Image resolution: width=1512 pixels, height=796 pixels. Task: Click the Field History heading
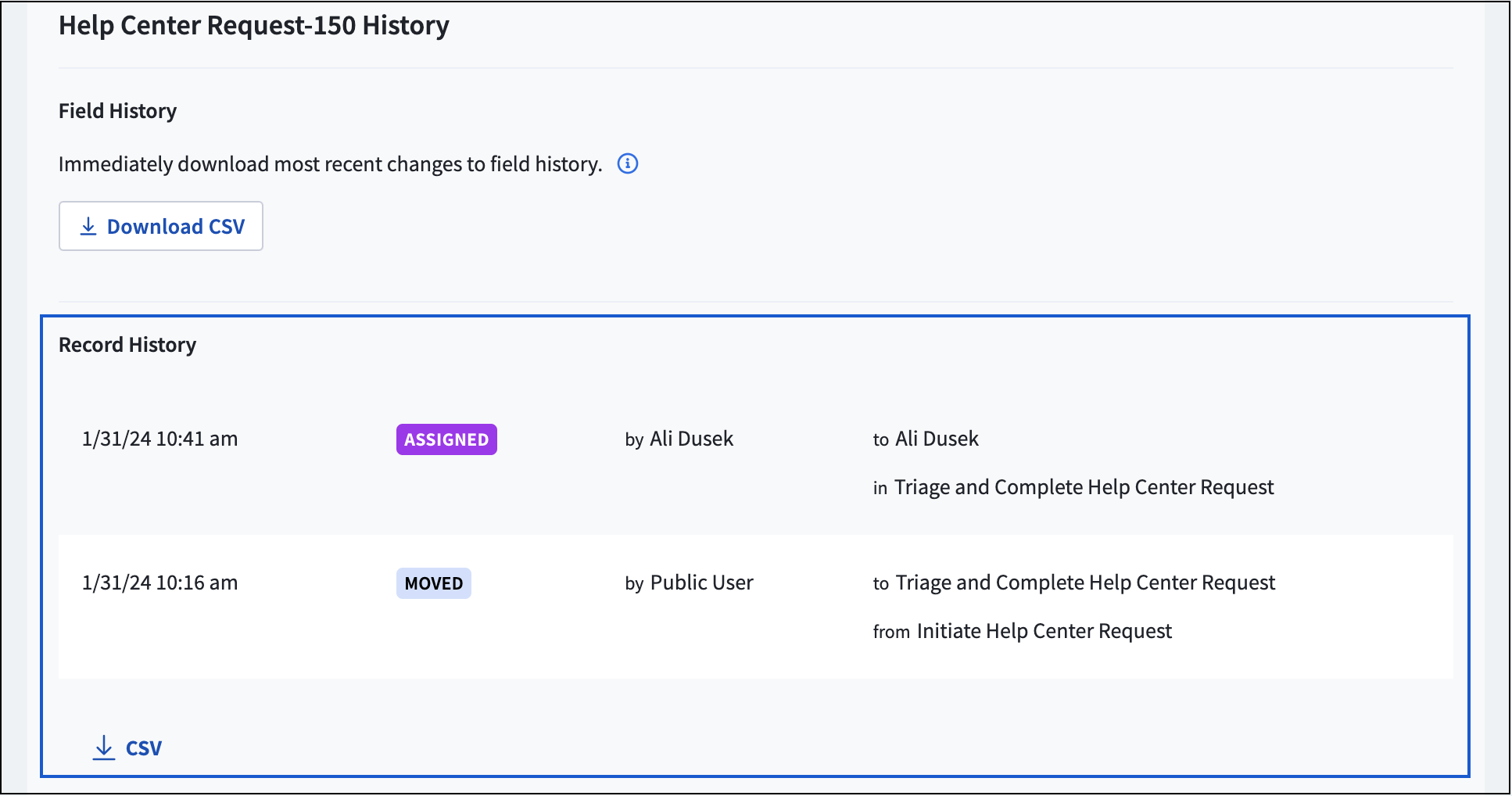(118, 111)
